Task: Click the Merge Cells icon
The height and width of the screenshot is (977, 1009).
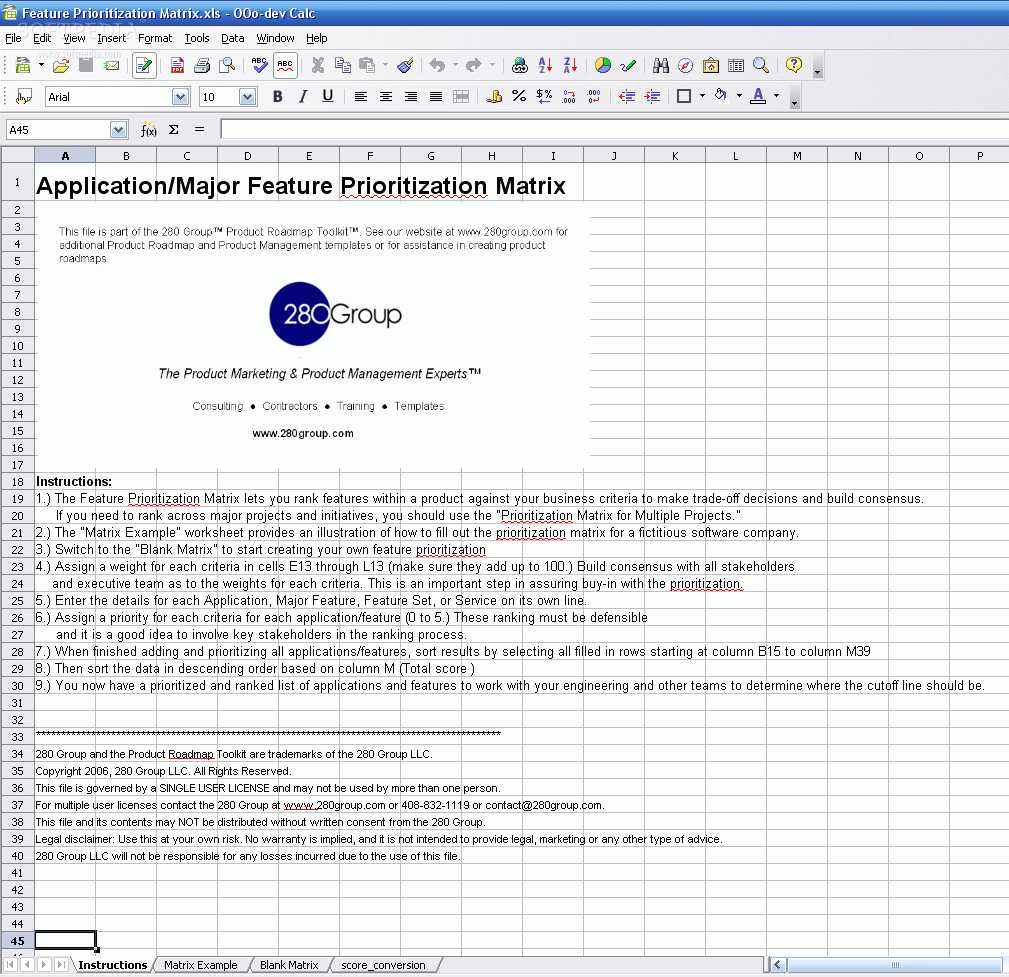Action: click(x=461, y=97)
